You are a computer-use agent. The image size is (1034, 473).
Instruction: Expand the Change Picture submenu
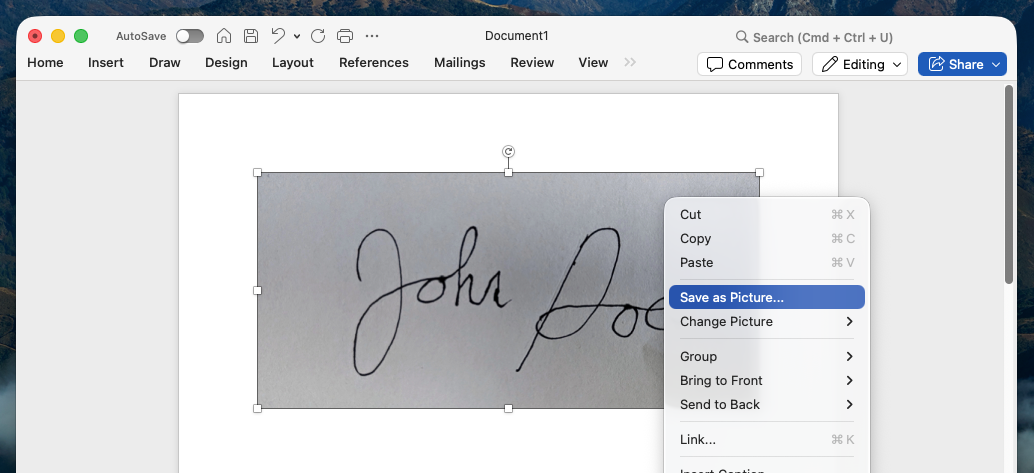[767, 321]
